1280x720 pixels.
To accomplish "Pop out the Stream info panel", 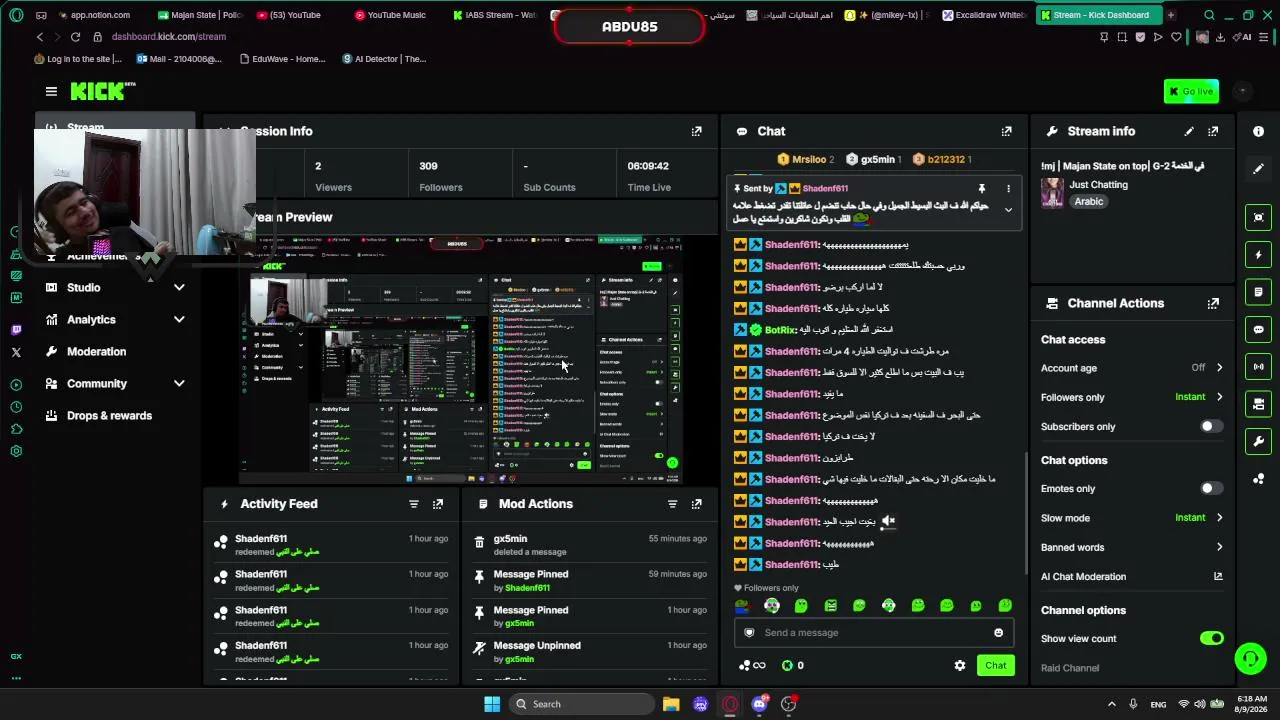I will [x=1213, y=131].
